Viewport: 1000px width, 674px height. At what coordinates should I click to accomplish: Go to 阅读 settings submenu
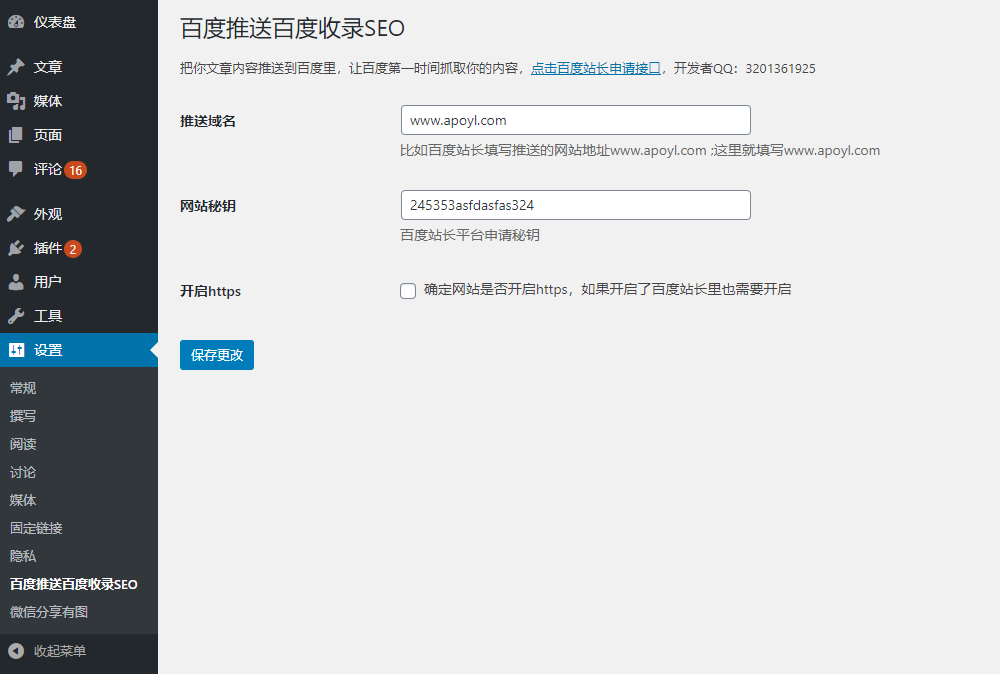(23, 444)
